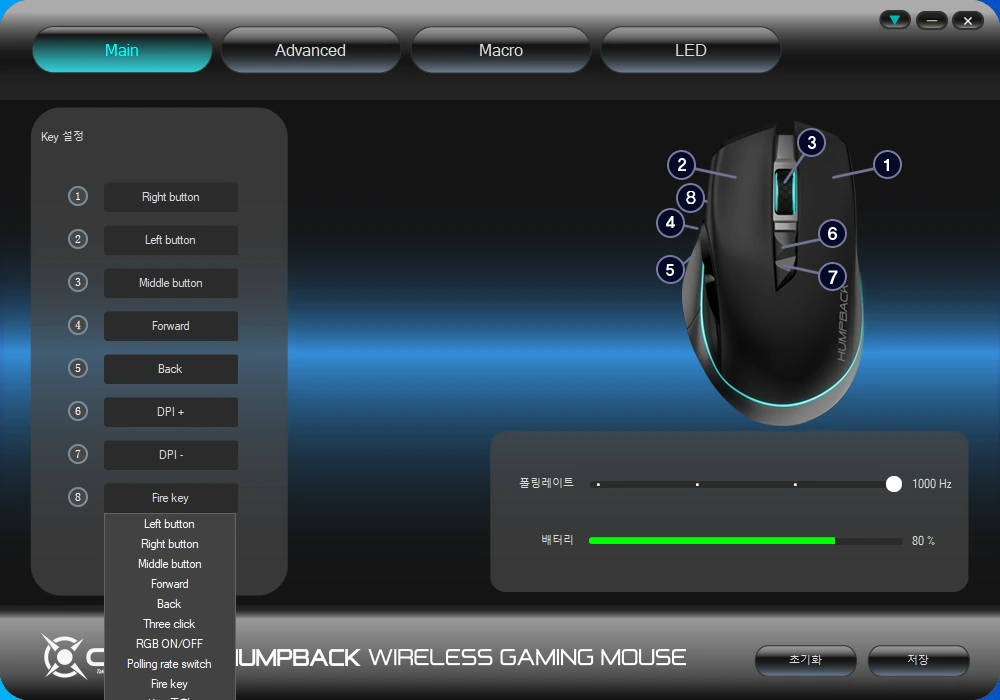Choose Right button from the open list

170,544
